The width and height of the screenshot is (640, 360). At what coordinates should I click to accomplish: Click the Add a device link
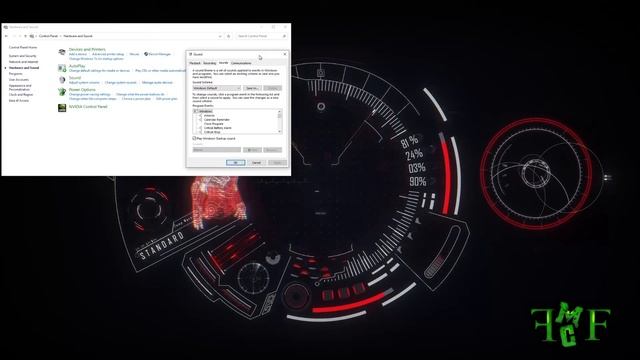[78, 54]
